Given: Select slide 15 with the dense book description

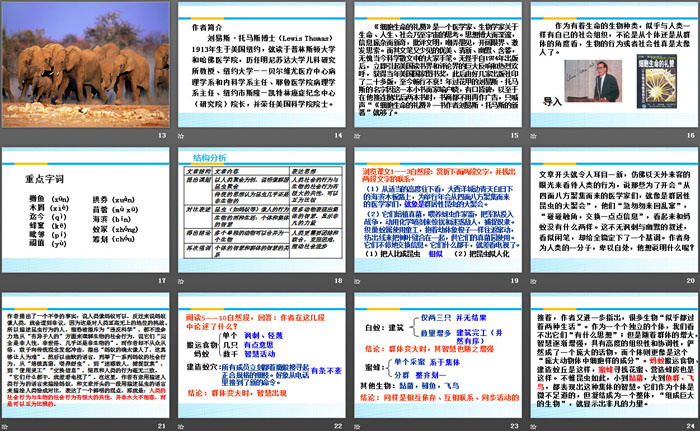Looking at the screenshot, I should click(x=438, y=65).
